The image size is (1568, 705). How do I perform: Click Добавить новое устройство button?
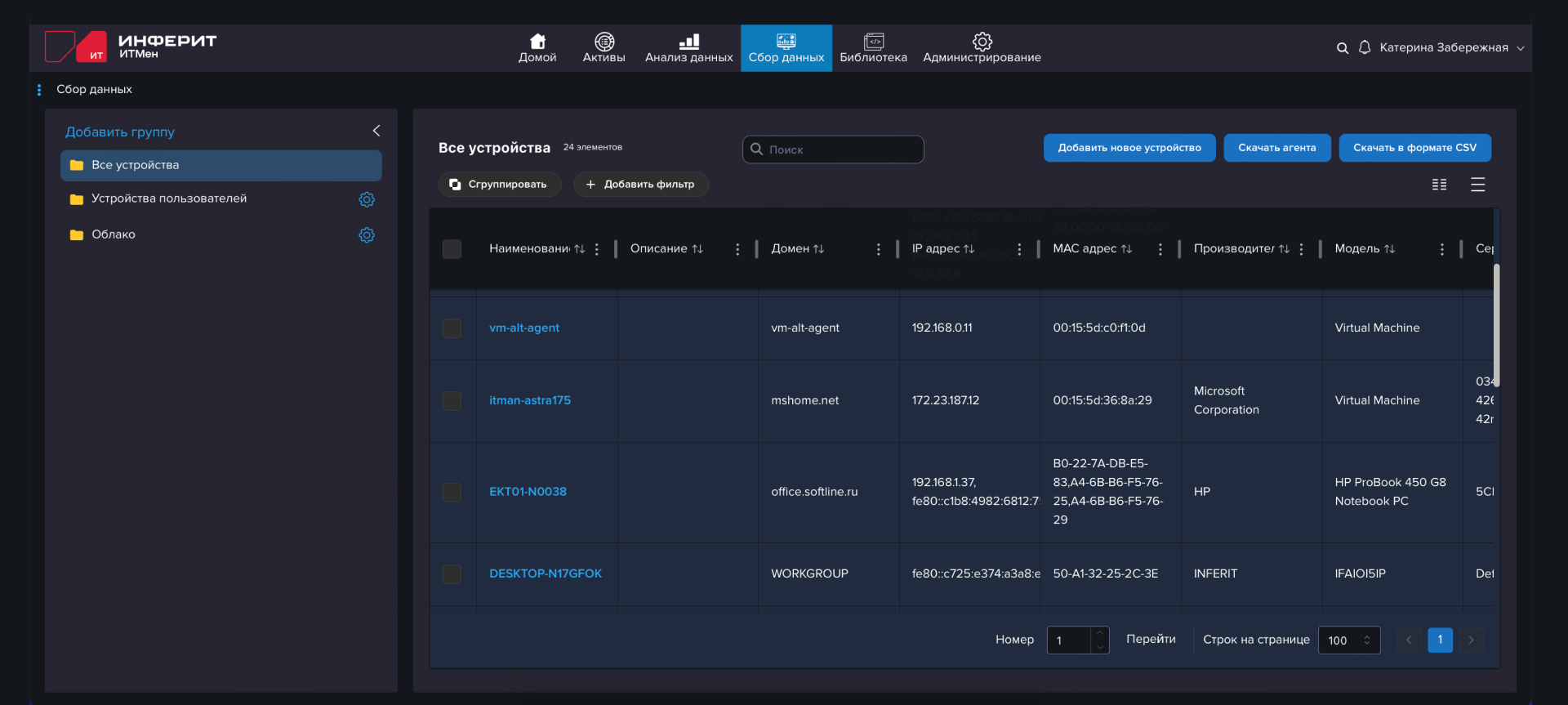tap(1129, 148)
